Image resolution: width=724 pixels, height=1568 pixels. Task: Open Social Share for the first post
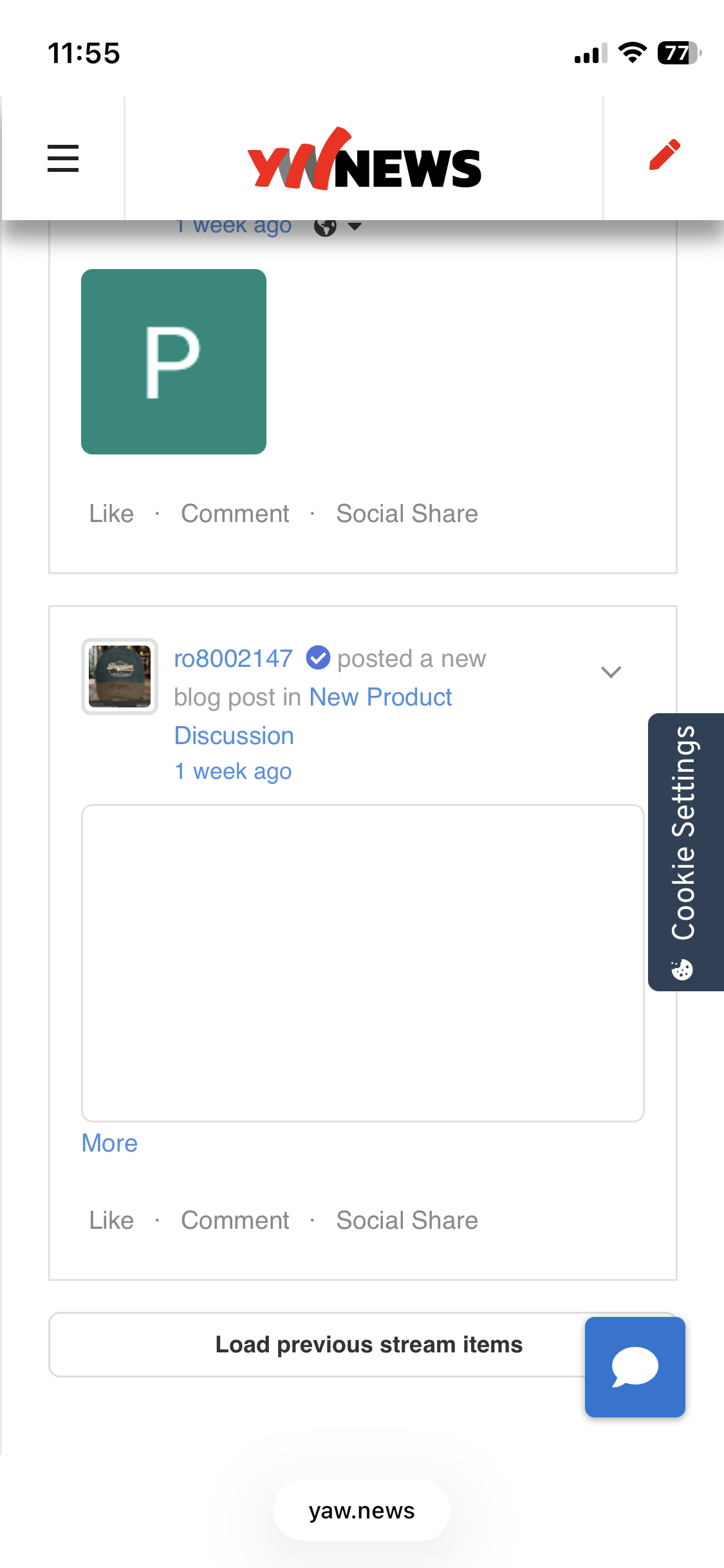pos(407,514)
